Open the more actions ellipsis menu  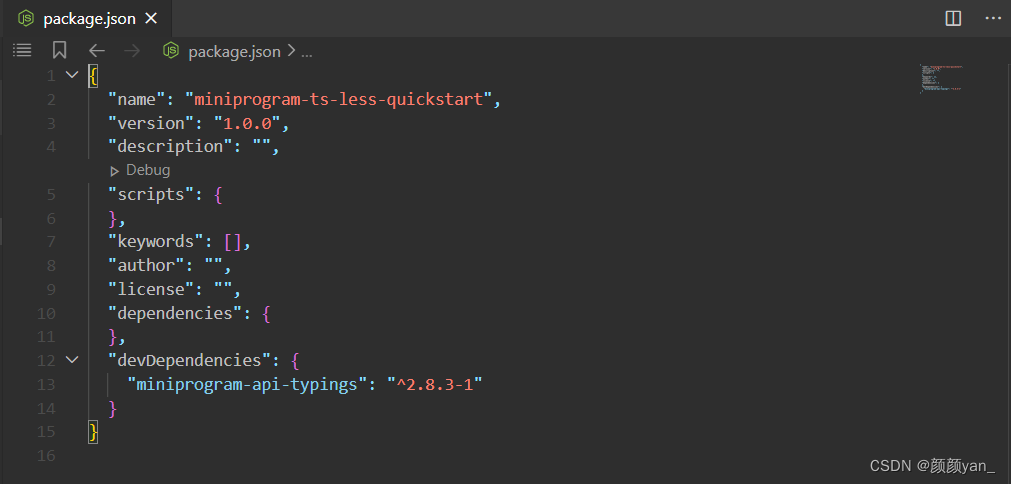pos(992,18)
